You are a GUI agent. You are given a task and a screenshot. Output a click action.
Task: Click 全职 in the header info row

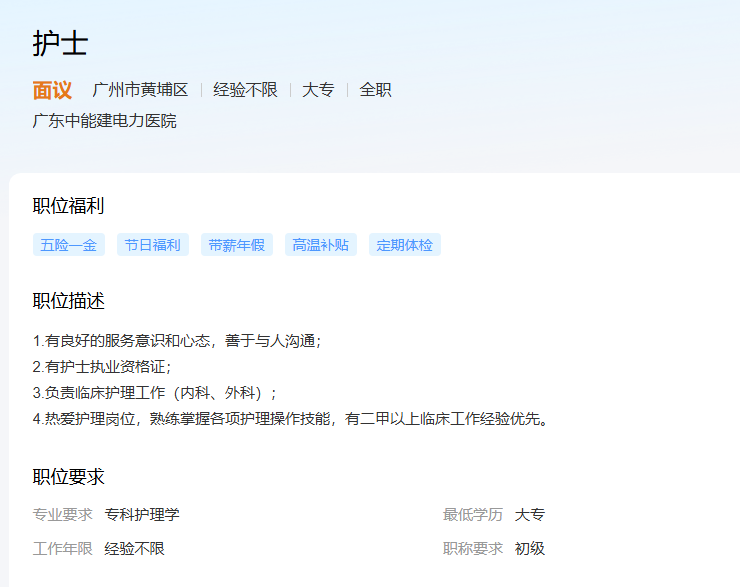pyautogui.click(x=375, y=90)
